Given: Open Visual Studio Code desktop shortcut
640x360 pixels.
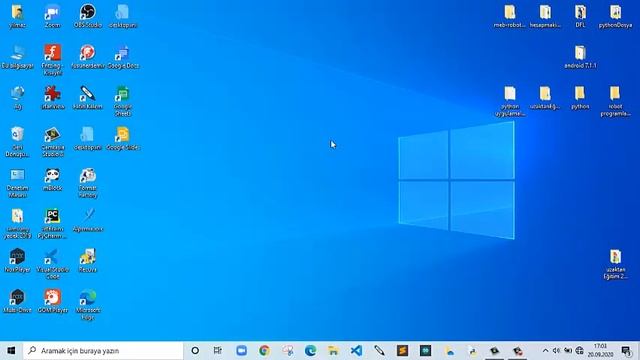Looking at the screenshot, I should [x=52, y=264].
